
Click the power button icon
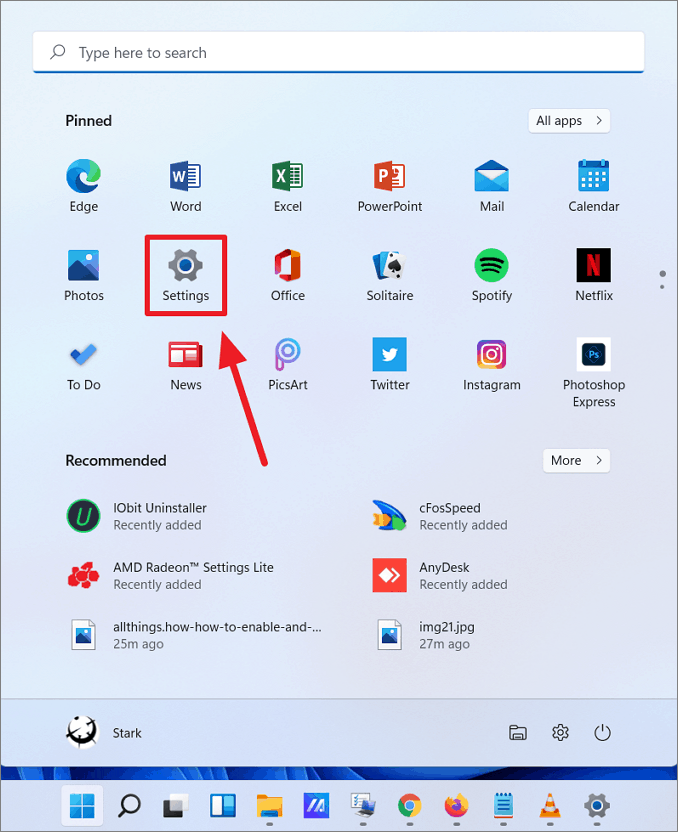[602, 733]
